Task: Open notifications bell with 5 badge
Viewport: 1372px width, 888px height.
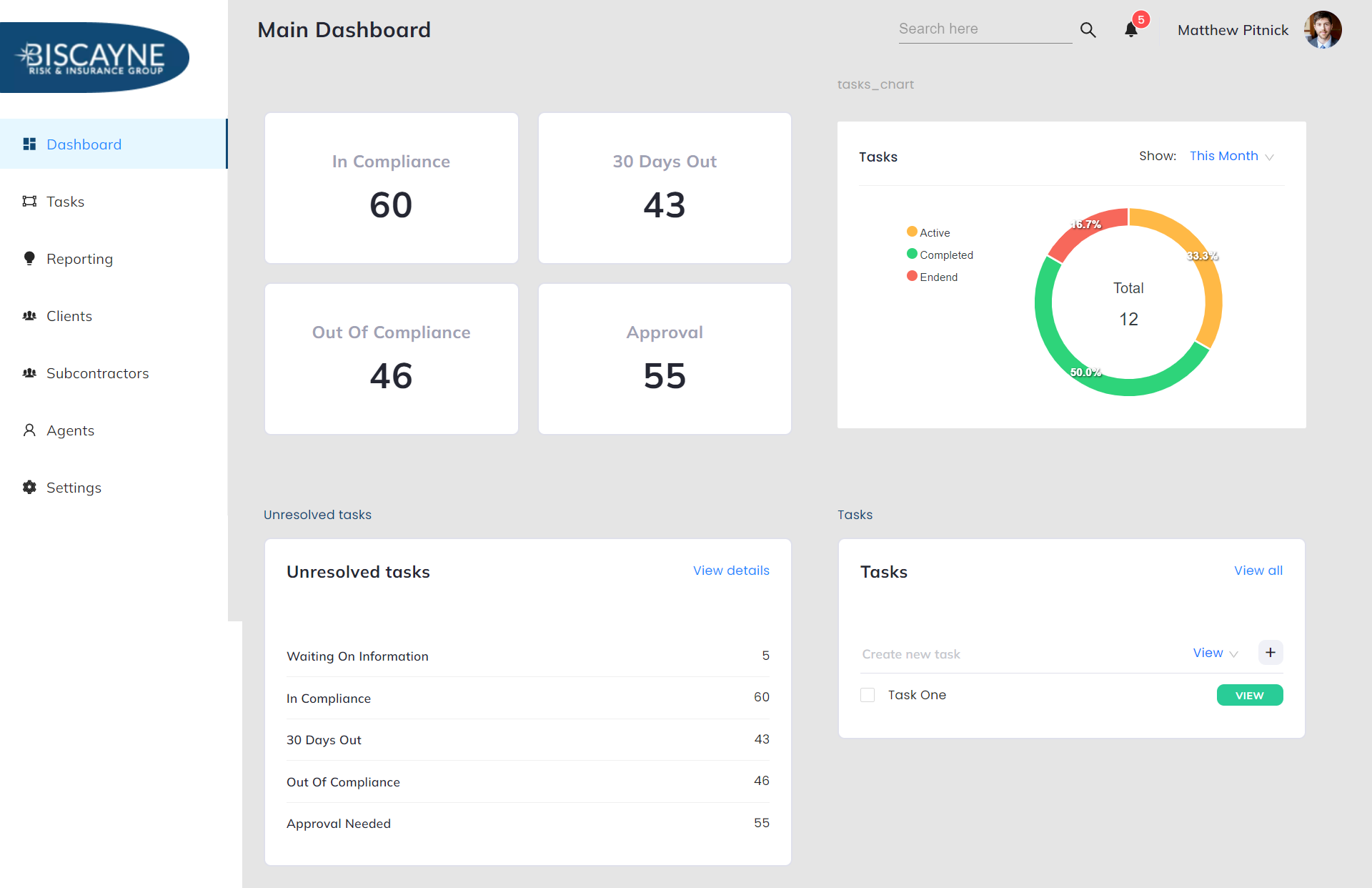Action: point(1131,29)
